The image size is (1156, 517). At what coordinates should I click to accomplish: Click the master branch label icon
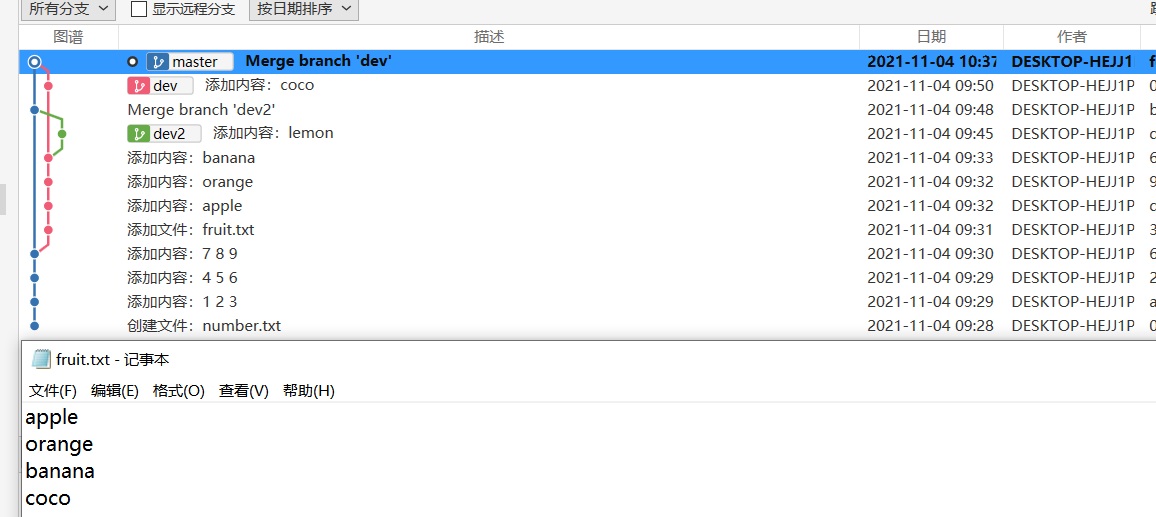coord(159,62)
